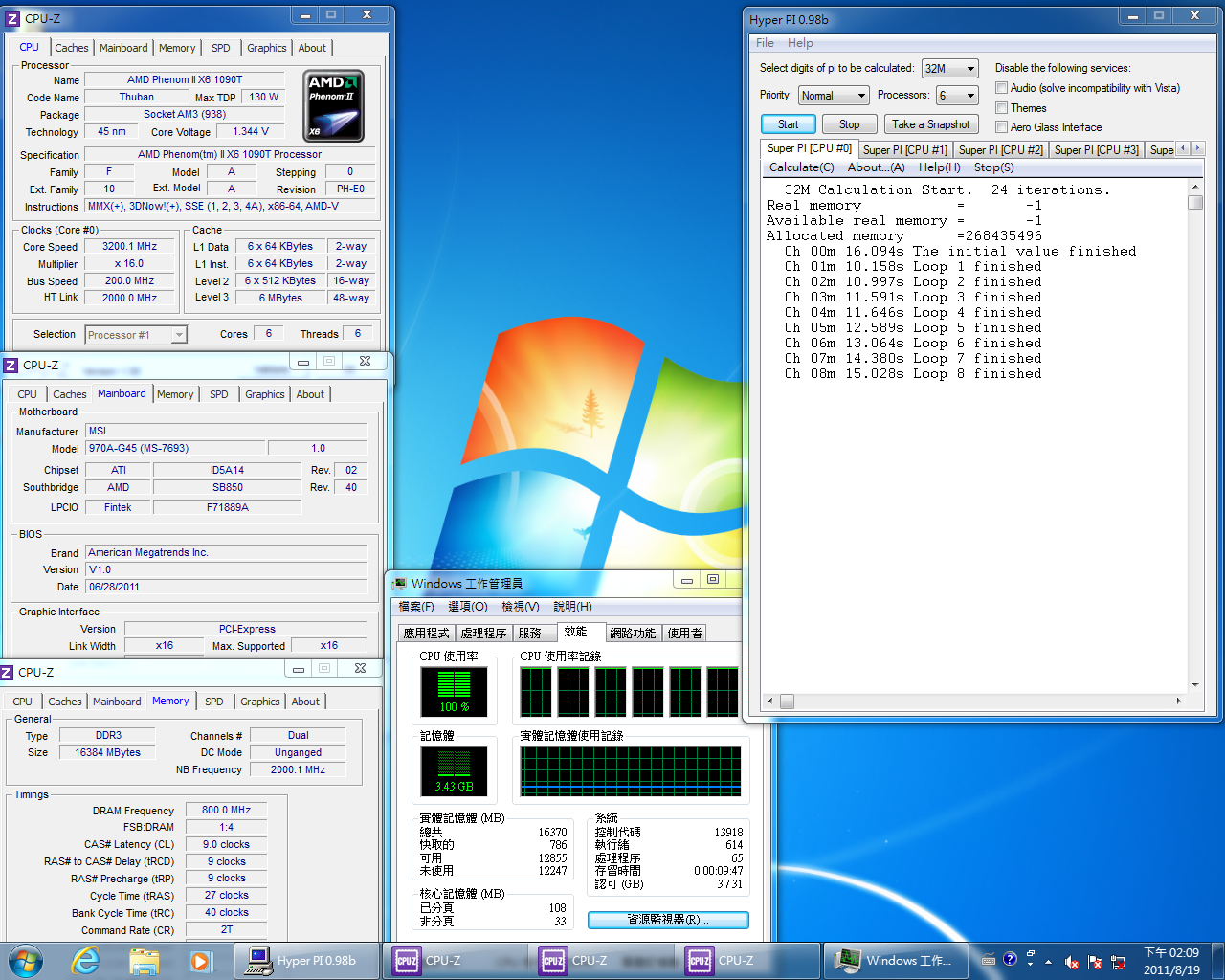
Task: Open Graphics tab in top CPU-Z window
Action: (x=266, y=48)
